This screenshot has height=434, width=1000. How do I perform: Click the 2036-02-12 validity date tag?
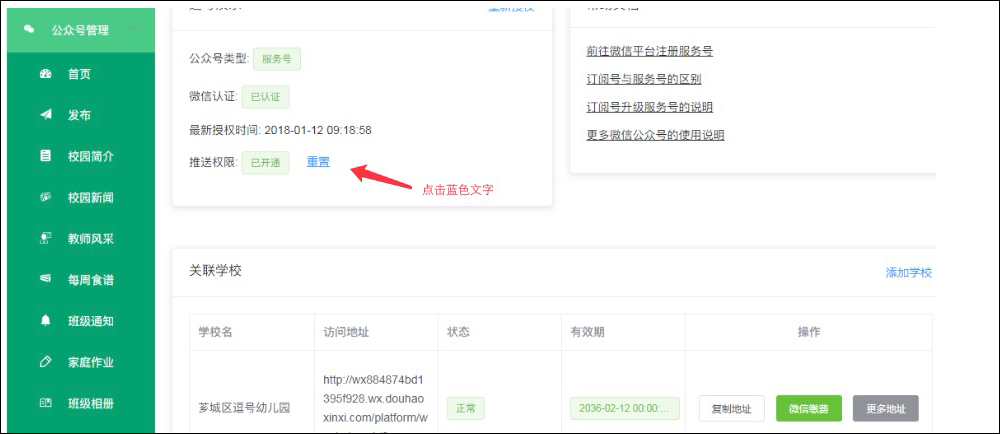coord(625,409)
